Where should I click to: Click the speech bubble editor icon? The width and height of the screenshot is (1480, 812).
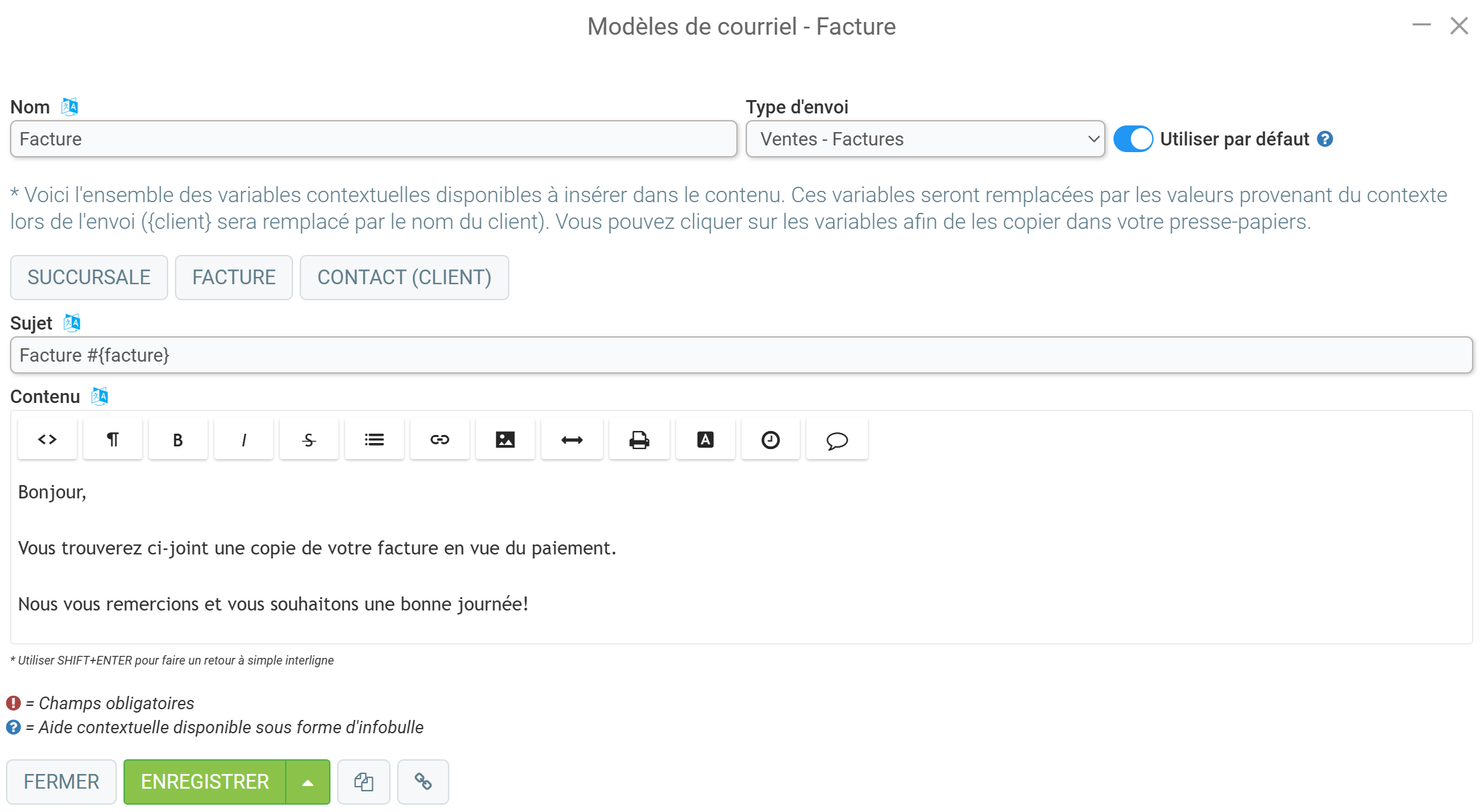837,439
